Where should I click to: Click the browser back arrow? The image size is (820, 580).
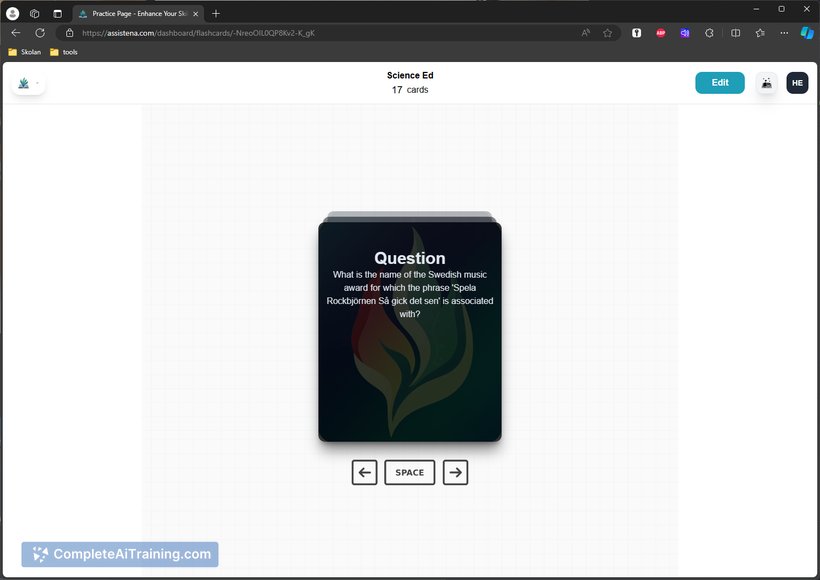point(16,33)
